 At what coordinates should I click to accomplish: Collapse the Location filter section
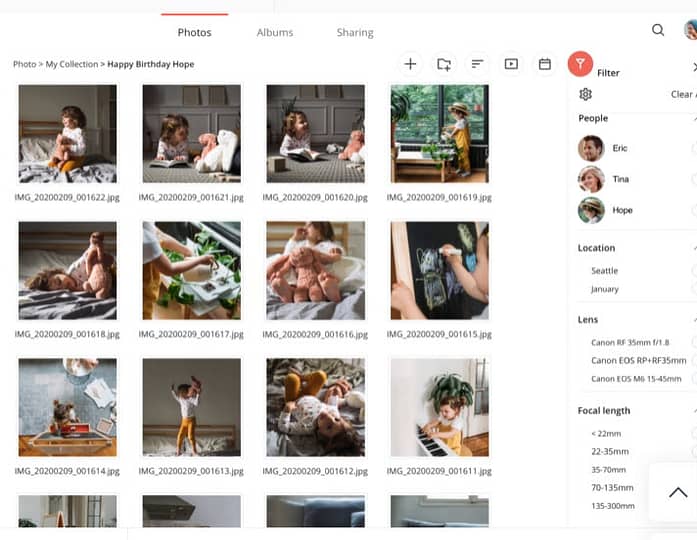694,248
